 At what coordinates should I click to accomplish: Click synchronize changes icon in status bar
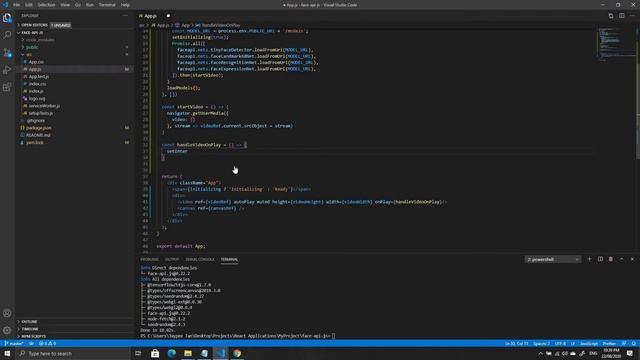31,344
